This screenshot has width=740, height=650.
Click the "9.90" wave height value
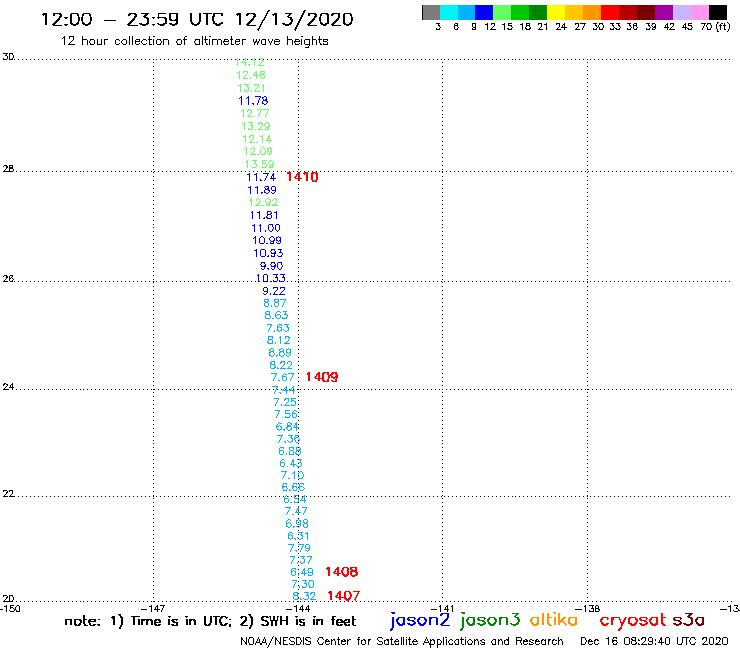(271, 266)
